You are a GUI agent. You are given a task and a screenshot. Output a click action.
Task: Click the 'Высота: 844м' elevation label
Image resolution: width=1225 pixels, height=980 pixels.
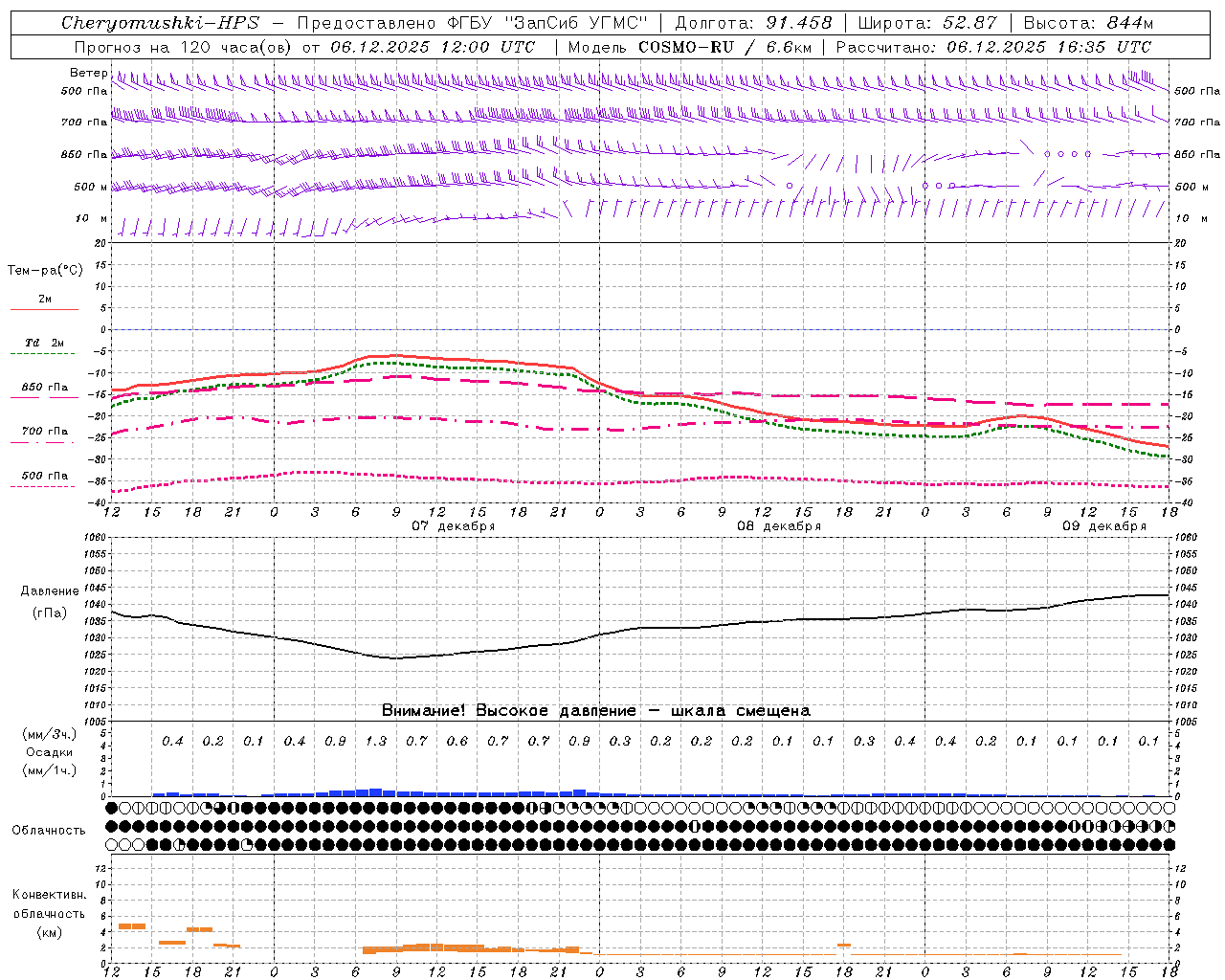(1088, 23)
